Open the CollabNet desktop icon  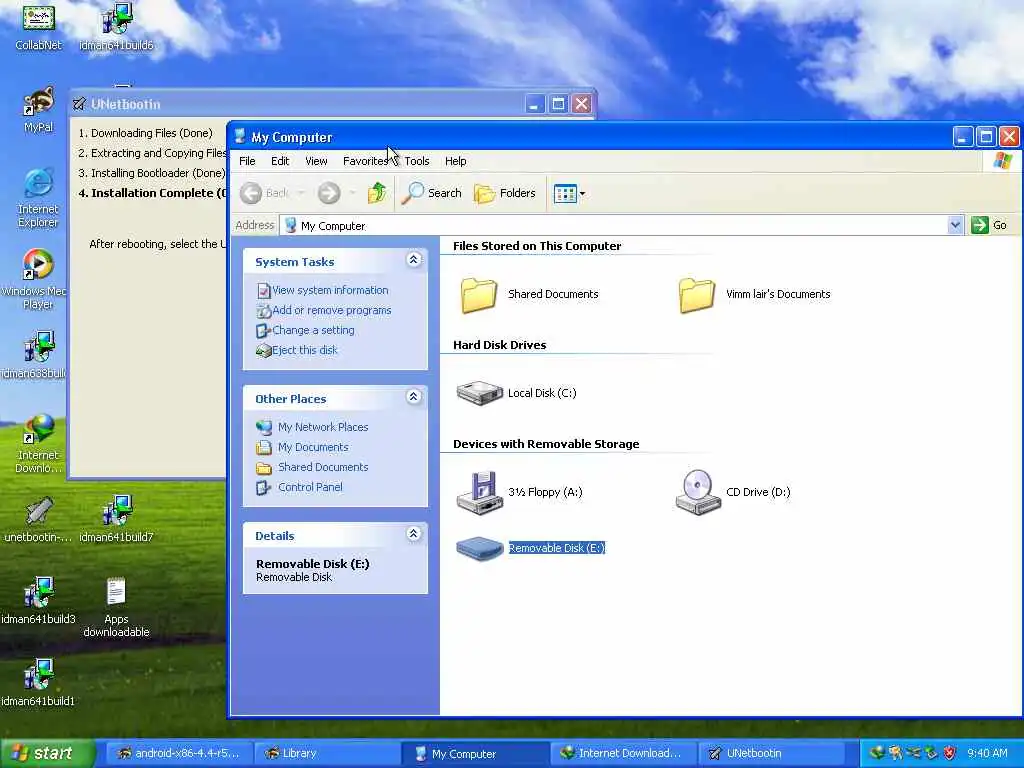click(38, 26)
